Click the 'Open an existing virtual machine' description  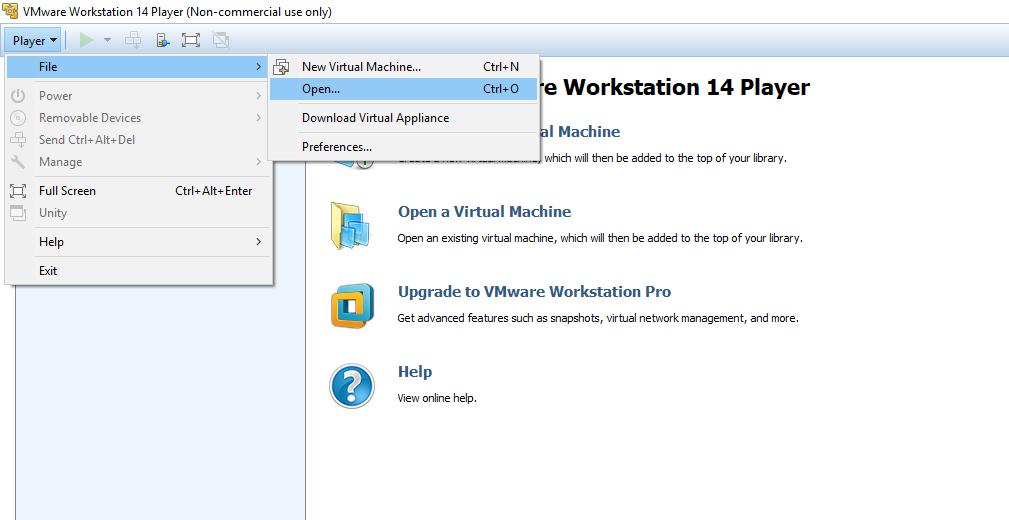coord(600,238)
